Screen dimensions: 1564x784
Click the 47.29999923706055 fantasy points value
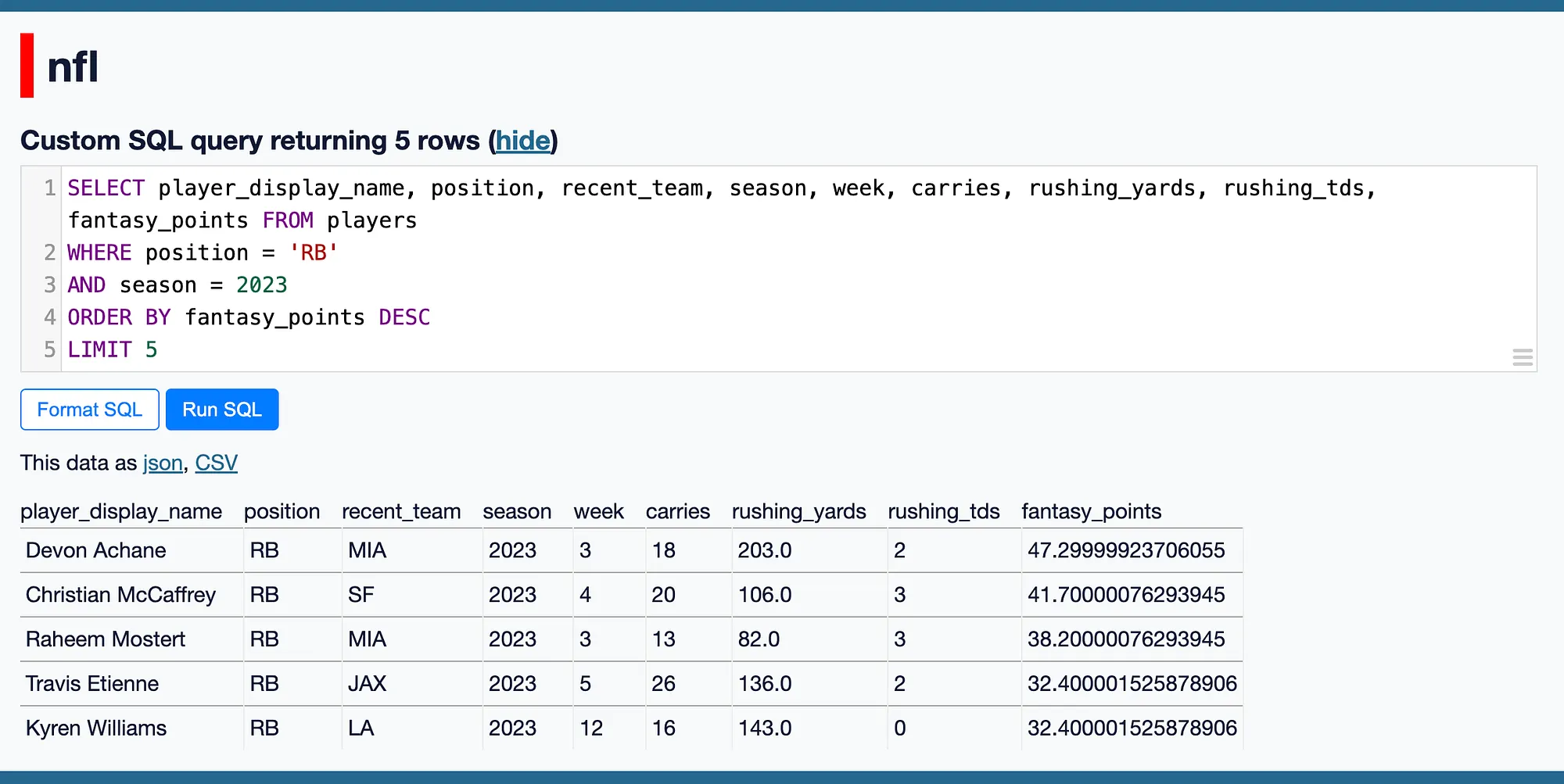click(1126, 550)
